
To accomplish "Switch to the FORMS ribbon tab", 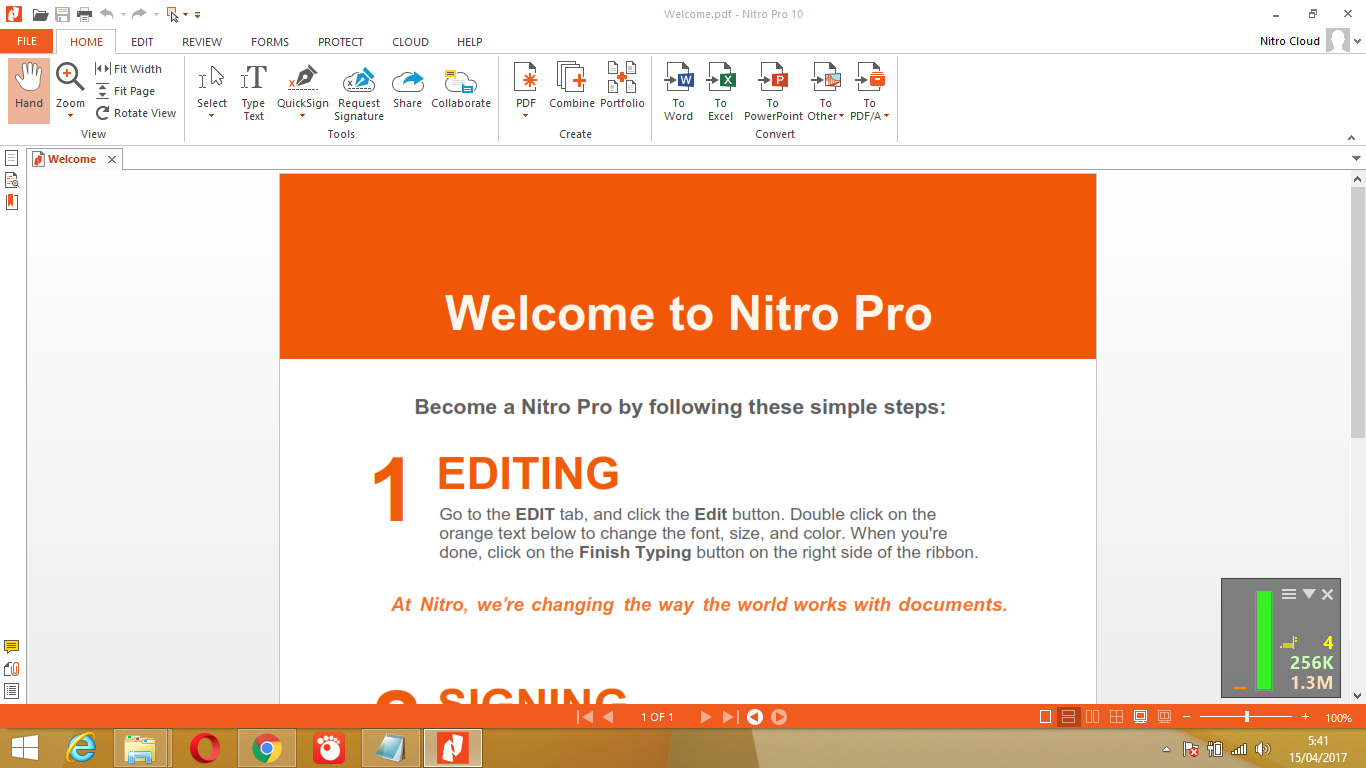I will 270,42.
